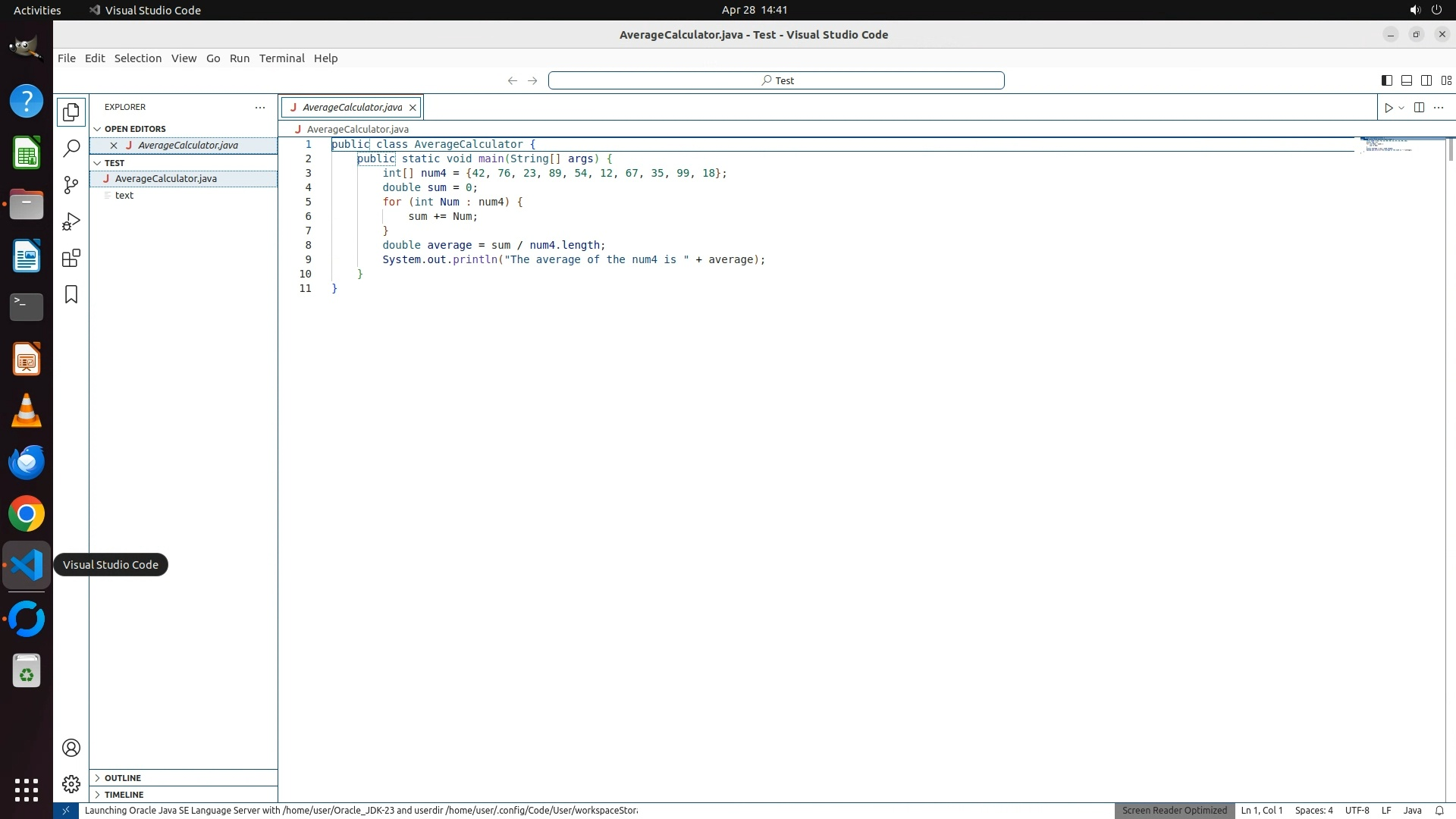Screen dimensions: 1456x819
Task: Click the editor vertical scrollbar slider
Action: pos(1450,149)
